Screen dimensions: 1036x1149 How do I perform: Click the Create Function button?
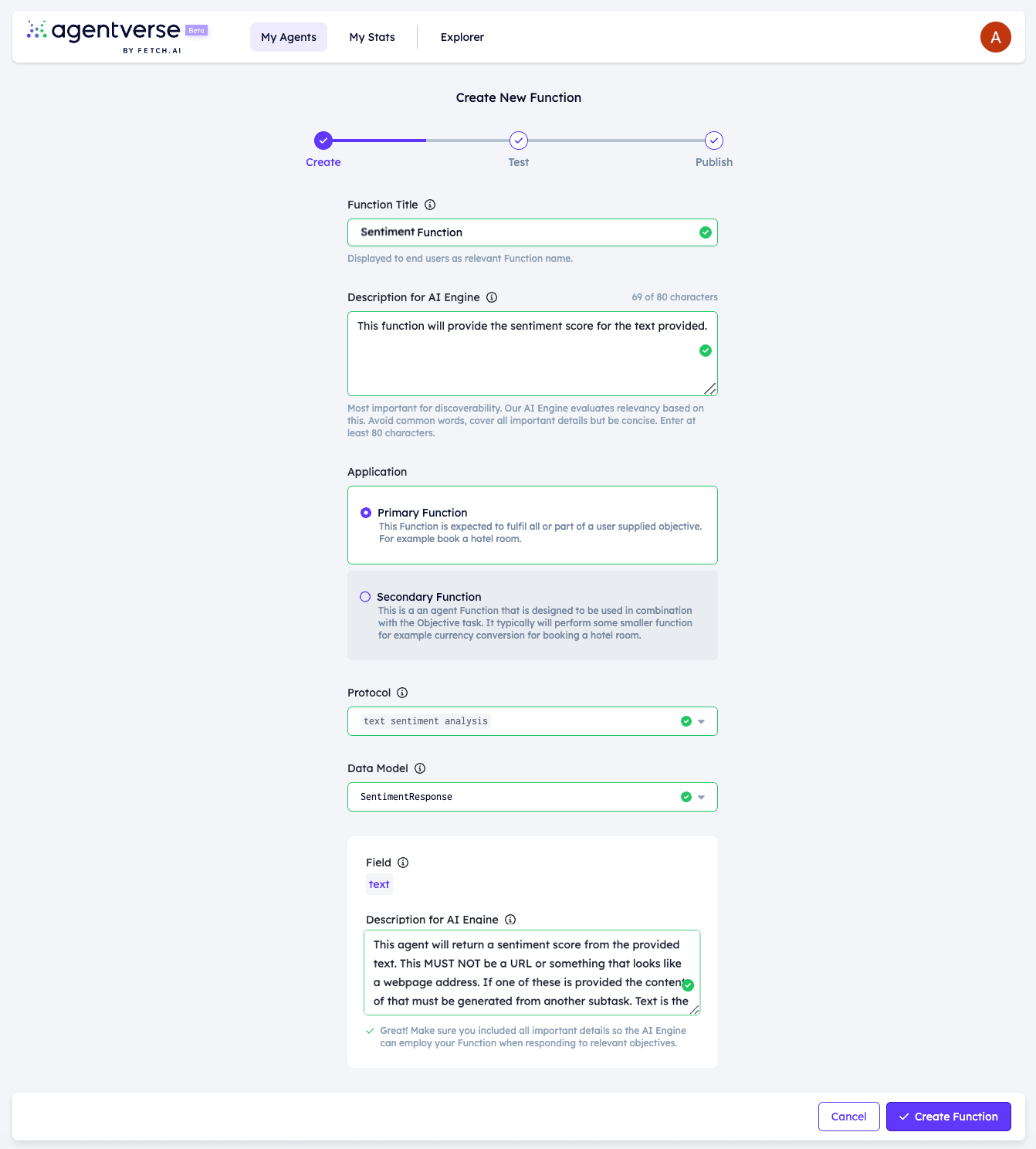pyautogui.click(x=949, y=1117)
